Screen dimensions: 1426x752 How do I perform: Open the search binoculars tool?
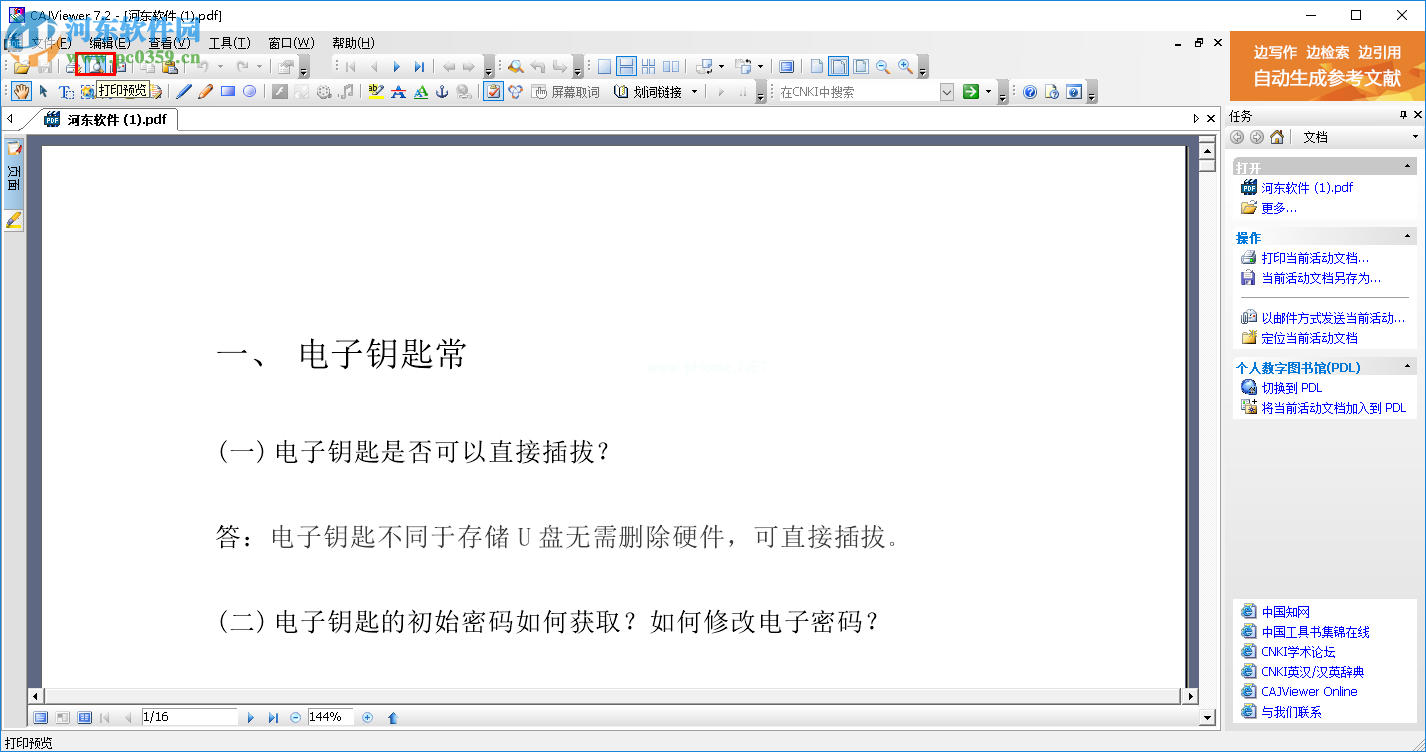pos(516,67)
